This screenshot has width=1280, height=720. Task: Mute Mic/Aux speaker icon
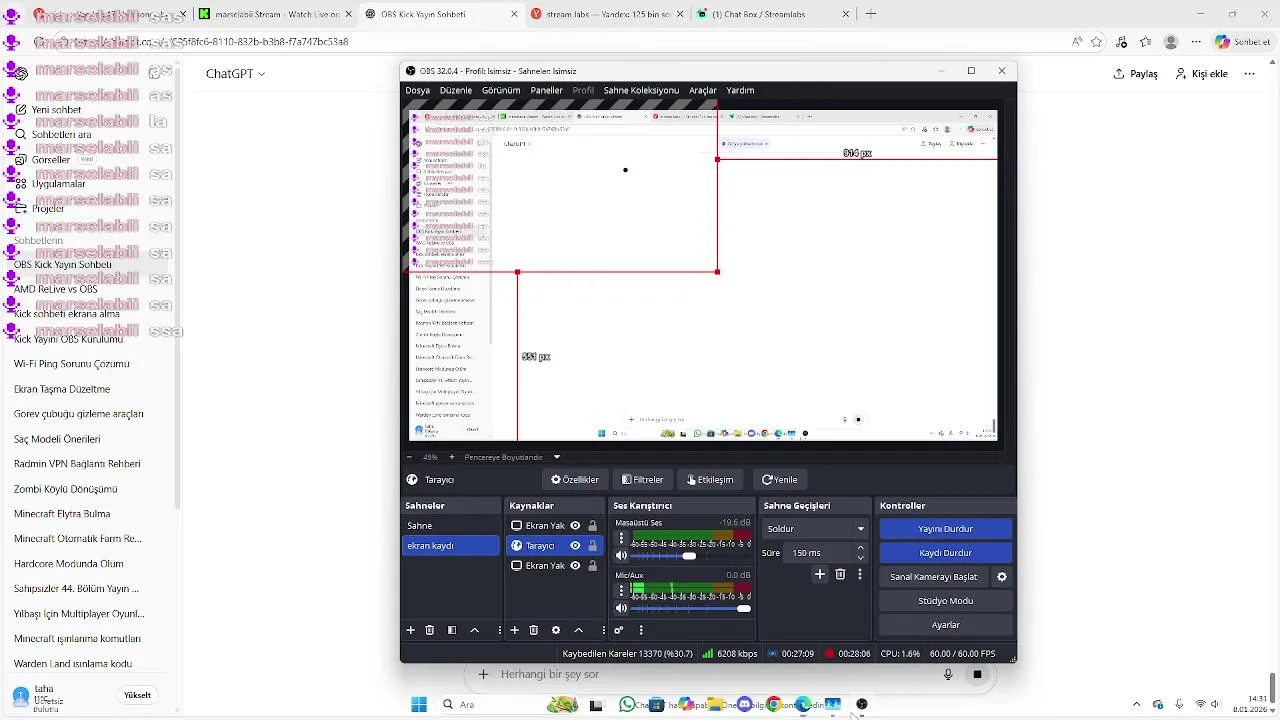click(621, 608)
